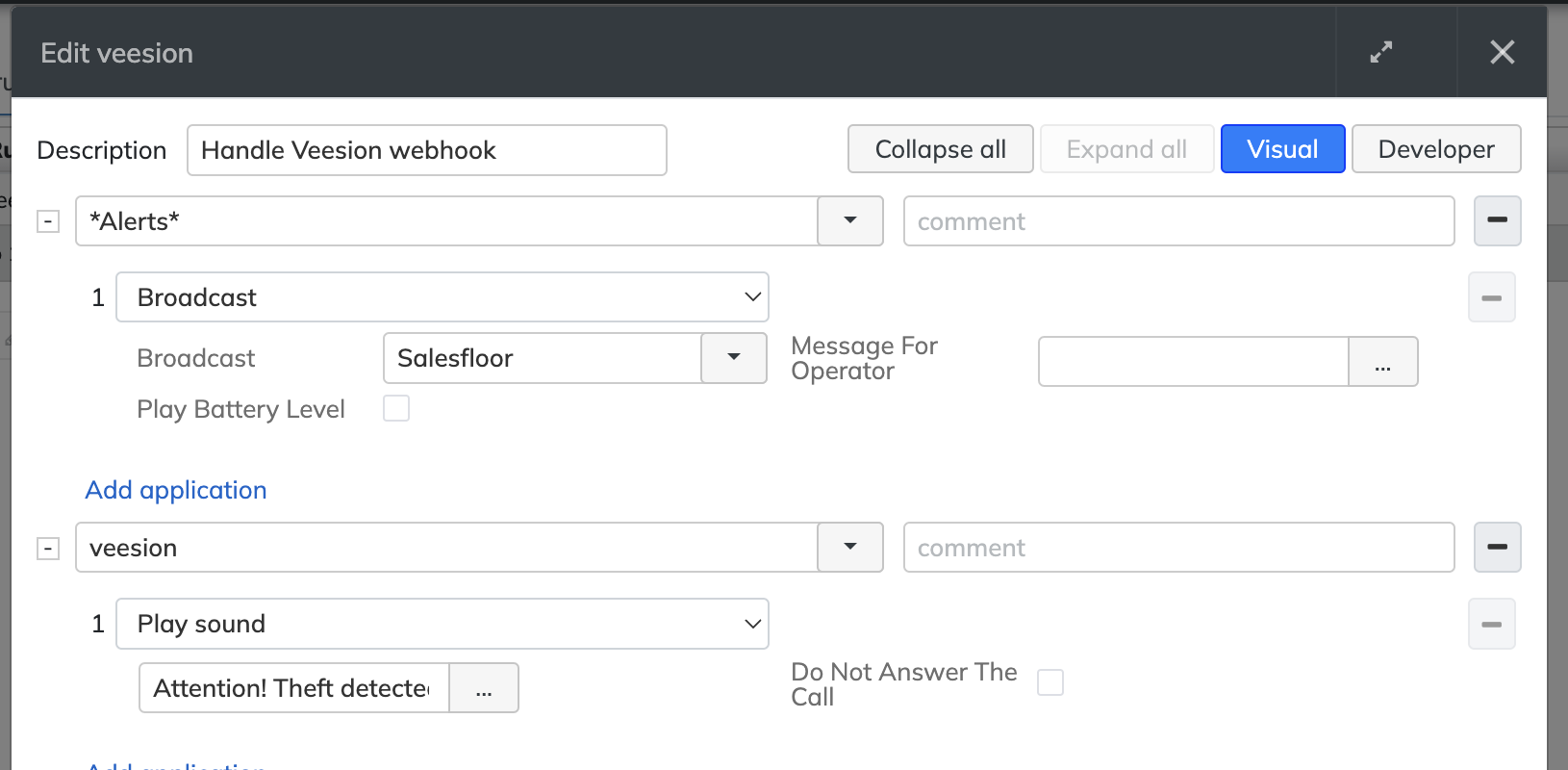Image resolution: width=1568 pixels, height=770 pixels.
Task: Open the Salesfloor broadcast group dropdown
Action: point(733,358)
